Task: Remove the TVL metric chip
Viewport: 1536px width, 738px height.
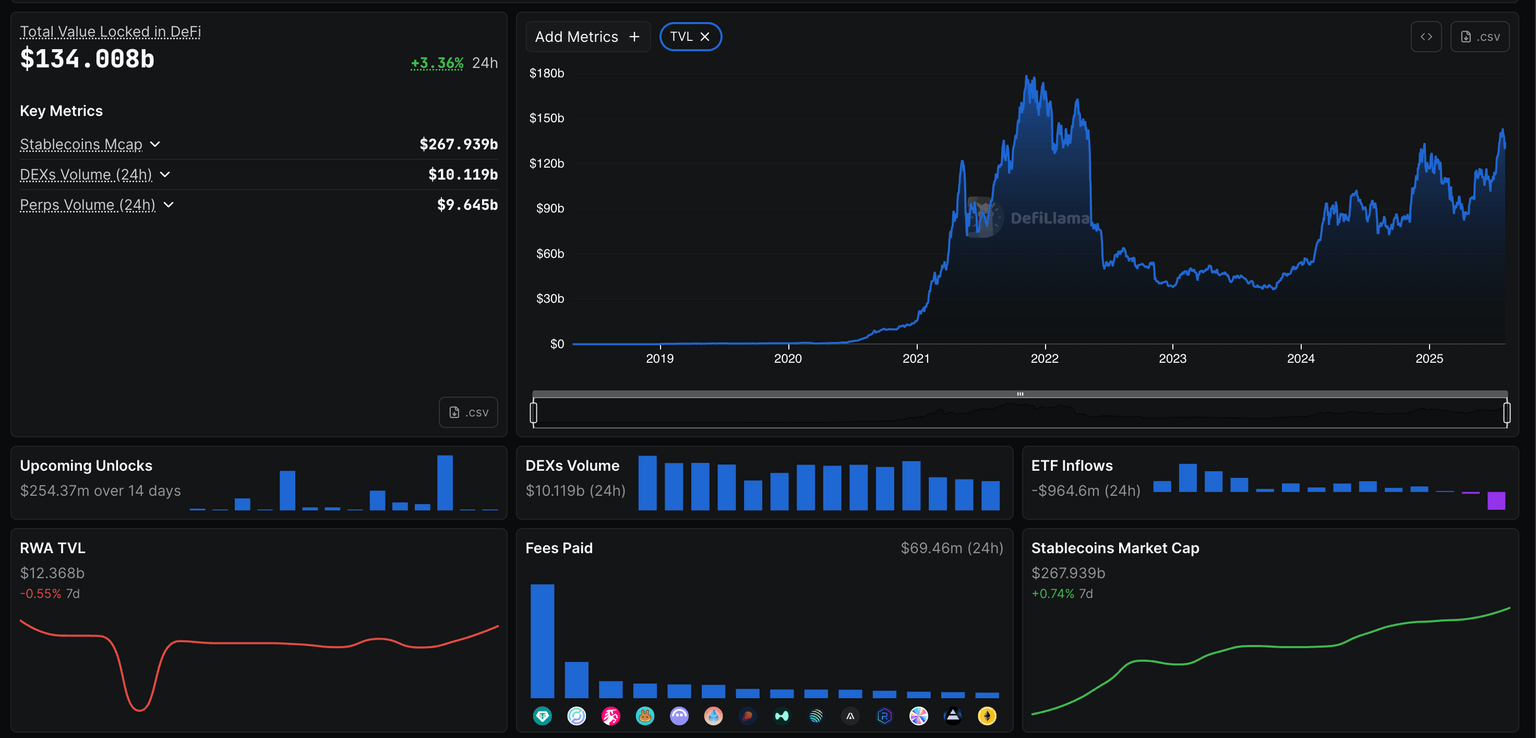Action: click(705, 37)
